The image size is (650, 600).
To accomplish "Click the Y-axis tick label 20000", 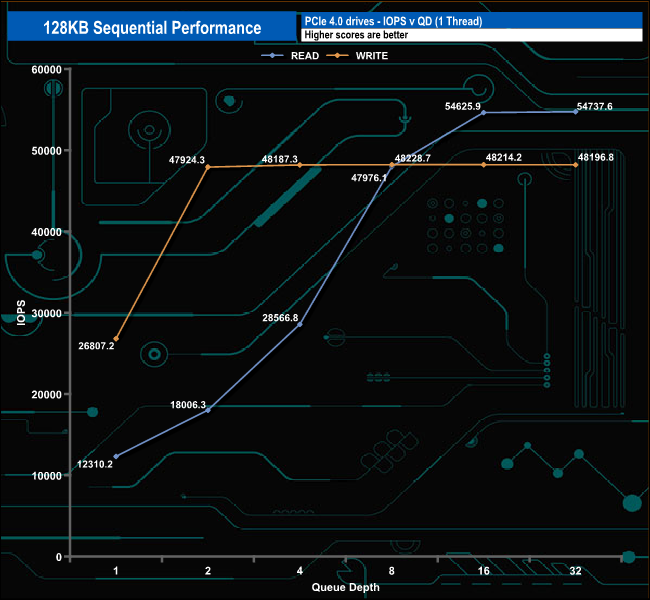I will pyautogui.click(x=46, y=395).
